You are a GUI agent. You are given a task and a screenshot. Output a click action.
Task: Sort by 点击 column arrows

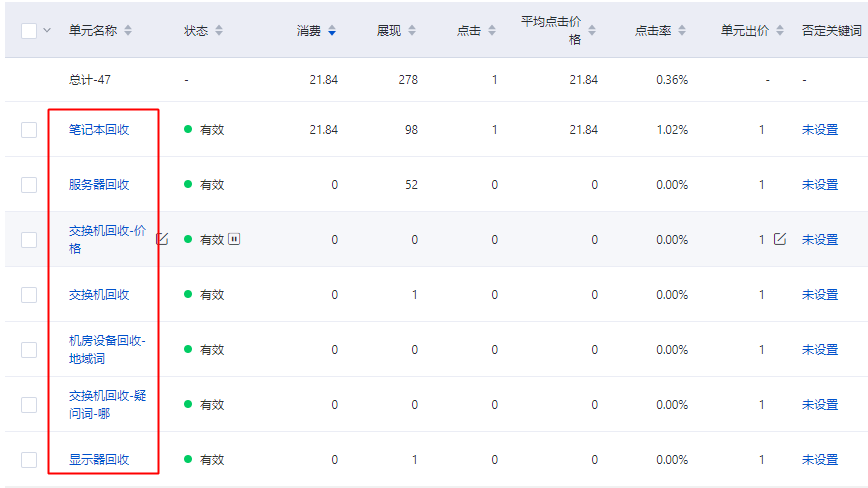coord(492,30)
